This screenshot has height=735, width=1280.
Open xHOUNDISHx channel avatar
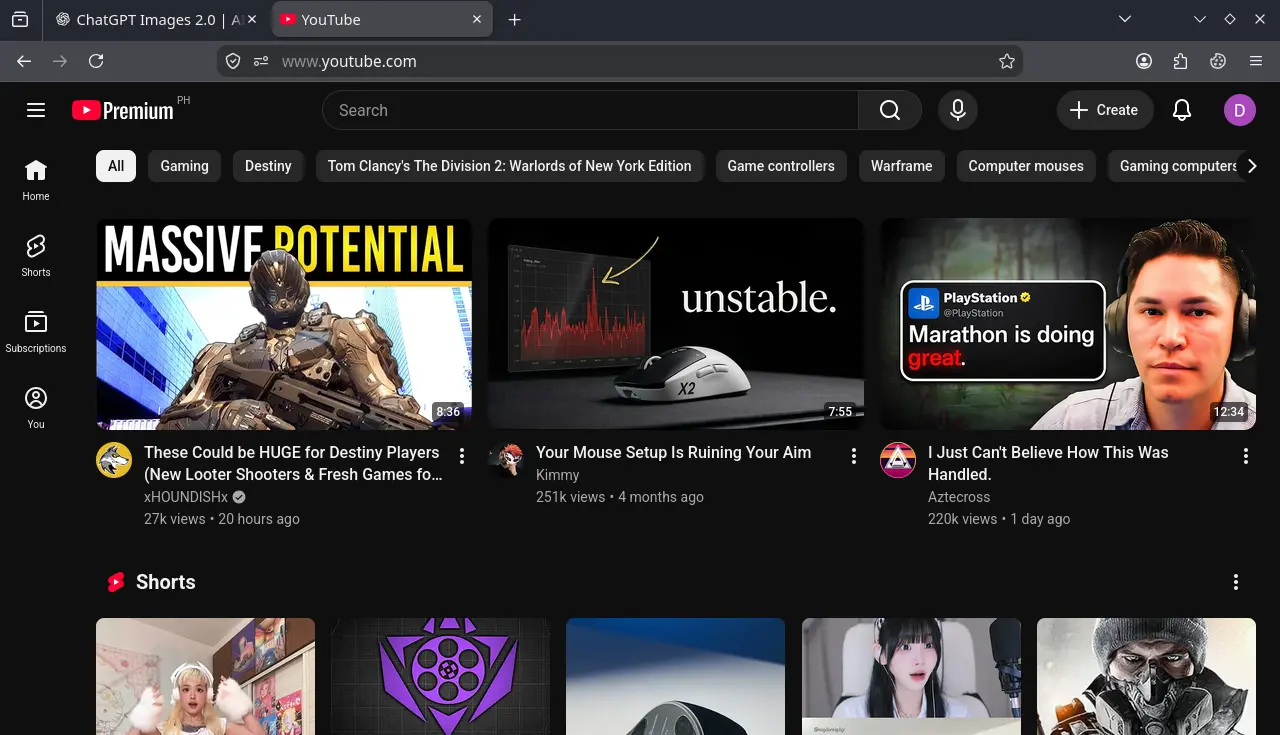coord(114,460)
